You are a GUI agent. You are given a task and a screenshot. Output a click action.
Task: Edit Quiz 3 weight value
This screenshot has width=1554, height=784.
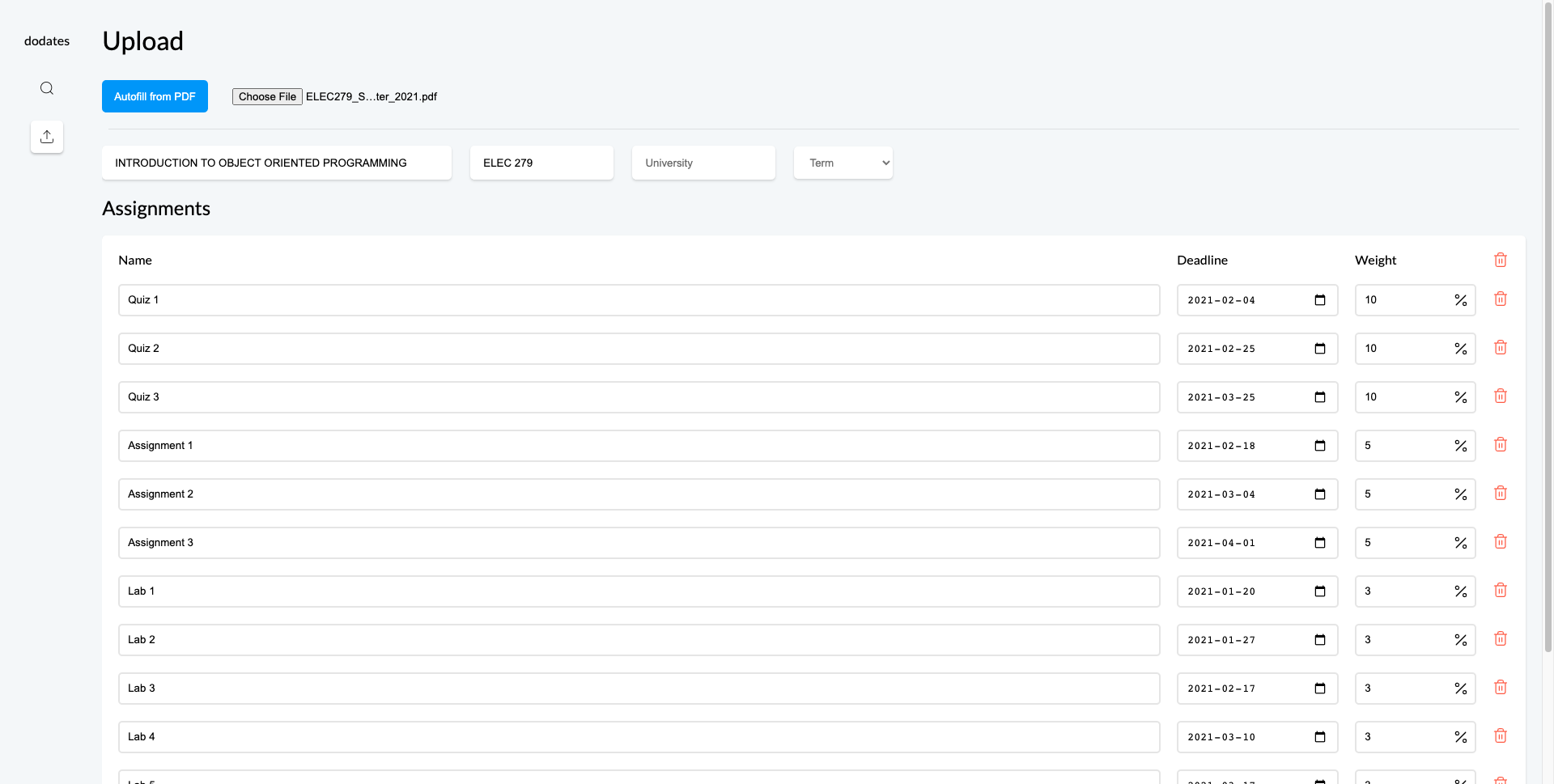click(x=1416, y=397)
